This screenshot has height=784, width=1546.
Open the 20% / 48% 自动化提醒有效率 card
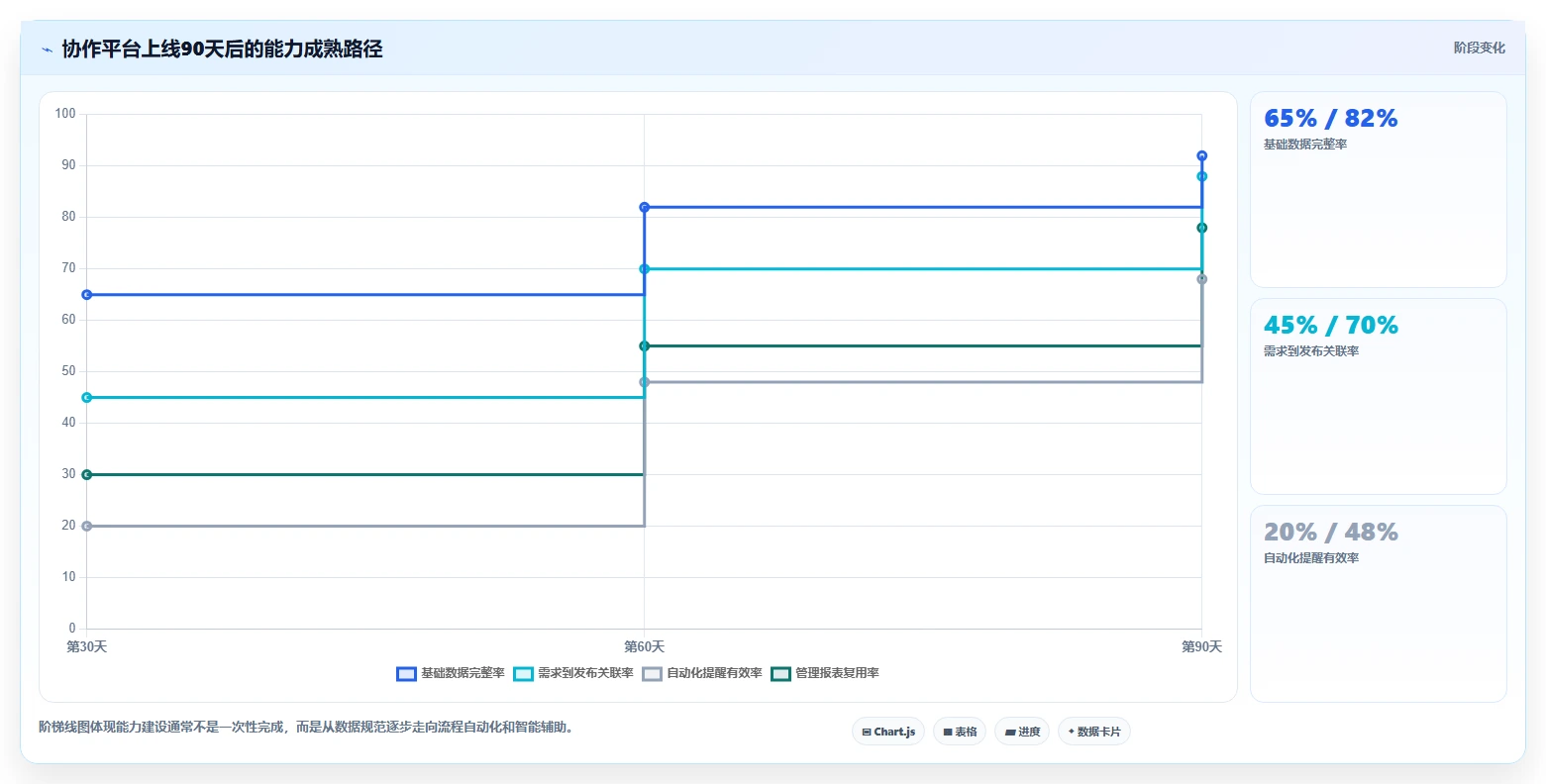point(1378,604)
